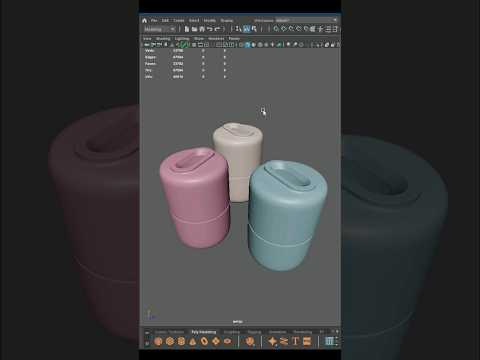Viewport: 480px width, 360px height.
Task: Click the Faces label in the HUD
Action: tap(150, 64)
